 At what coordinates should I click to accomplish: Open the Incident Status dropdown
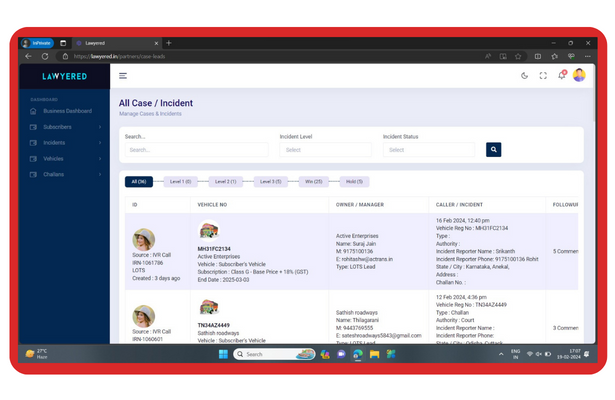point(428,150)
